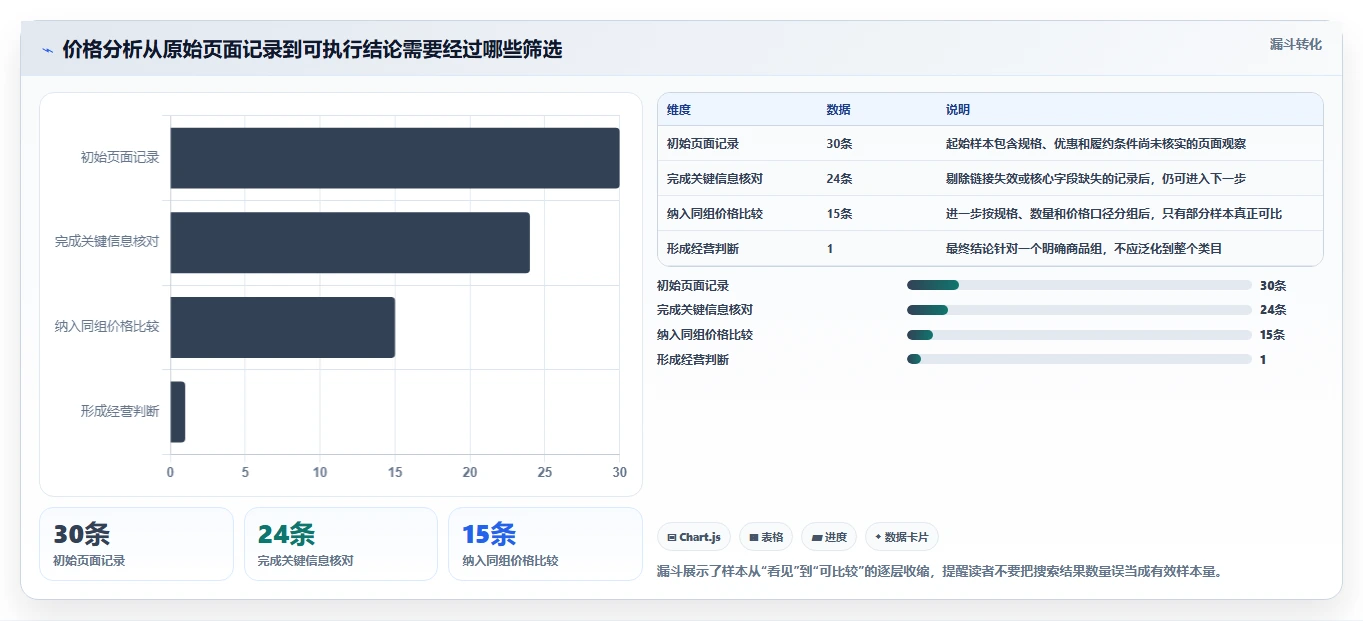1363x621 pixels.
Task: Click the small 形成经营判断 bar in the chart
Action: [177, 412]
